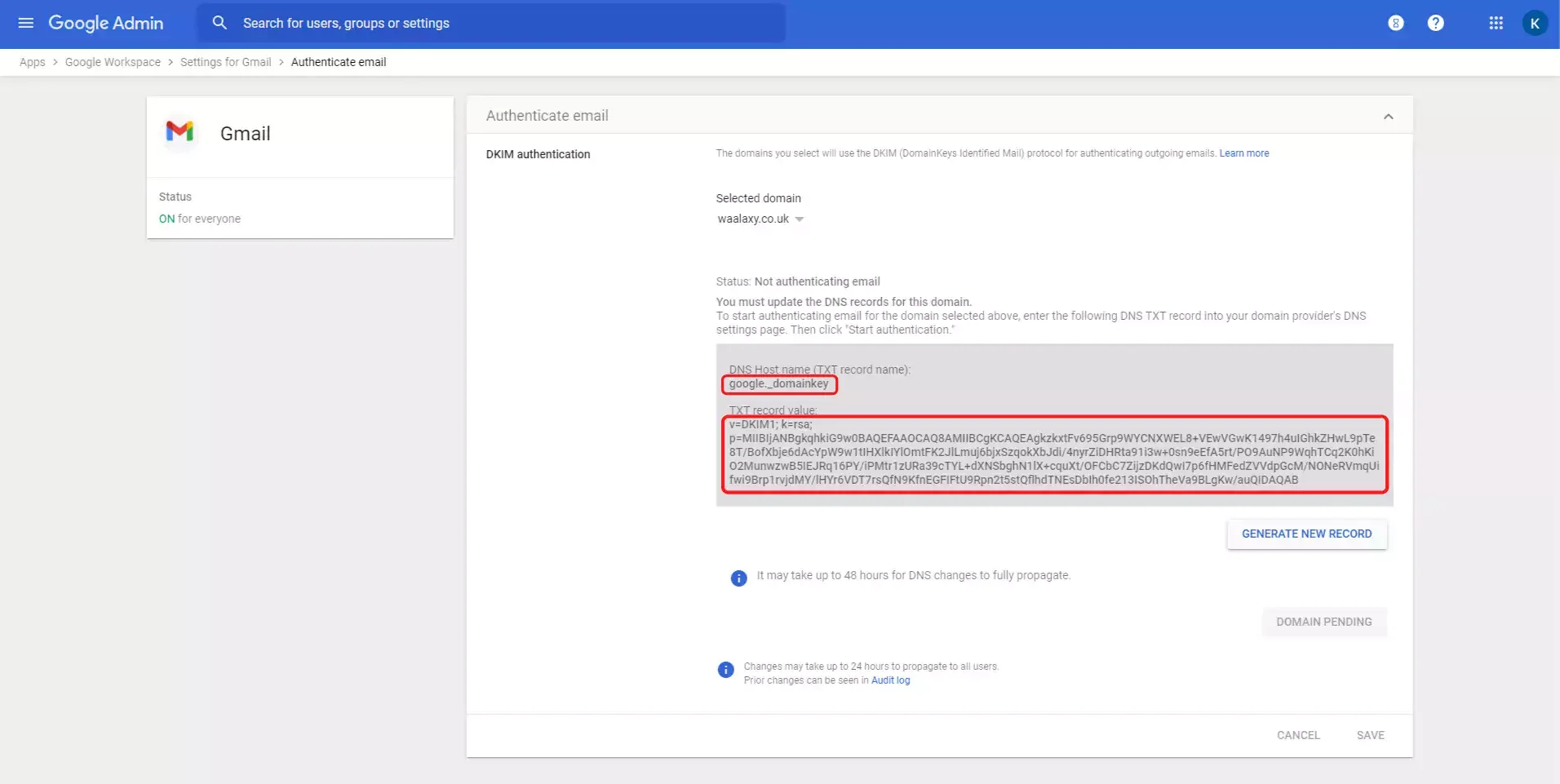Open the account avatar K
This screenshot has width=1560, height=784.
click(x=1535, y=23)
